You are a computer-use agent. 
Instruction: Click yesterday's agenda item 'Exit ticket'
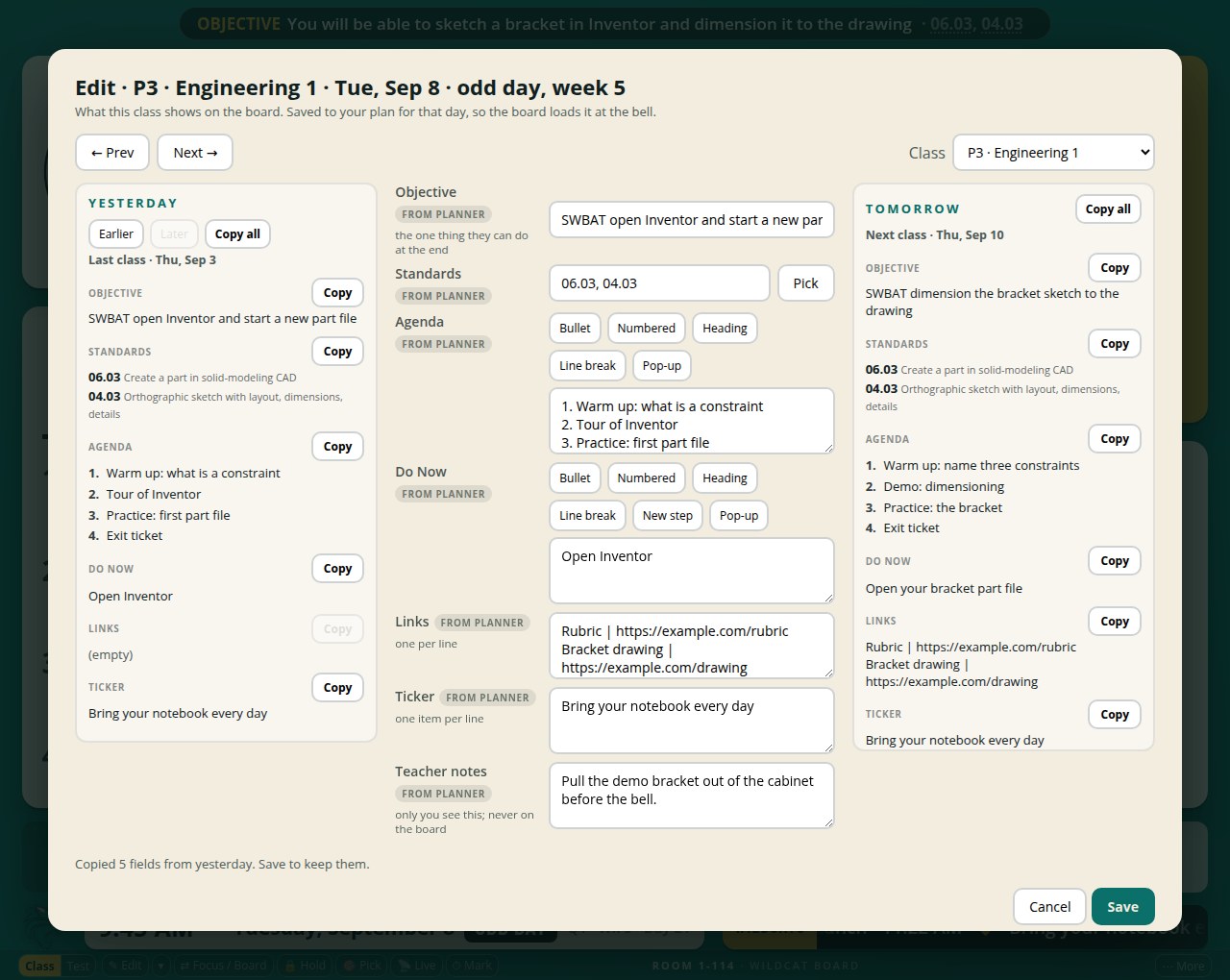point(135,536)
